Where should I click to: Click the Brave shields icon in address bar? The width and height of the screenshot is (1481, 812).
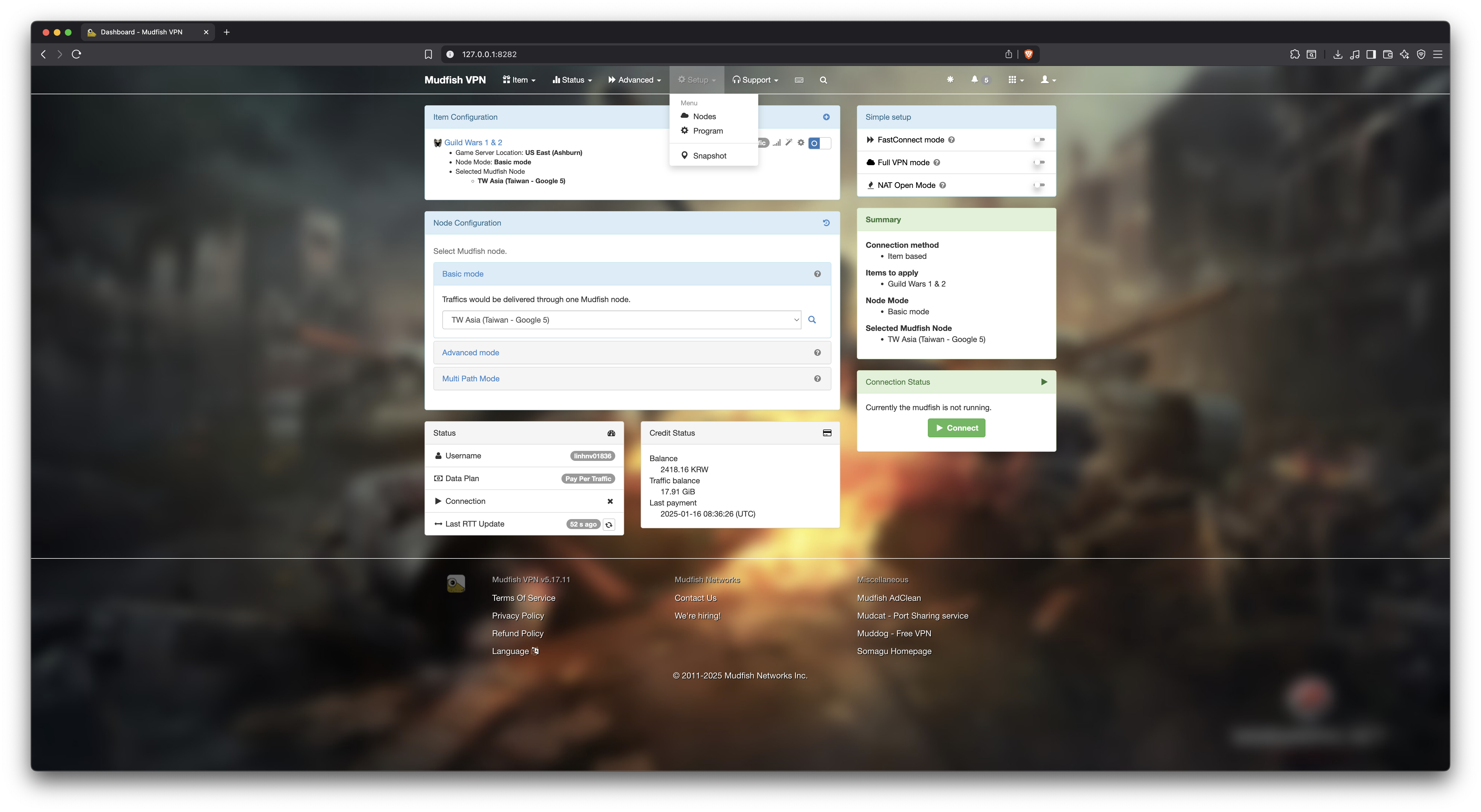(x=1028, y=54)
